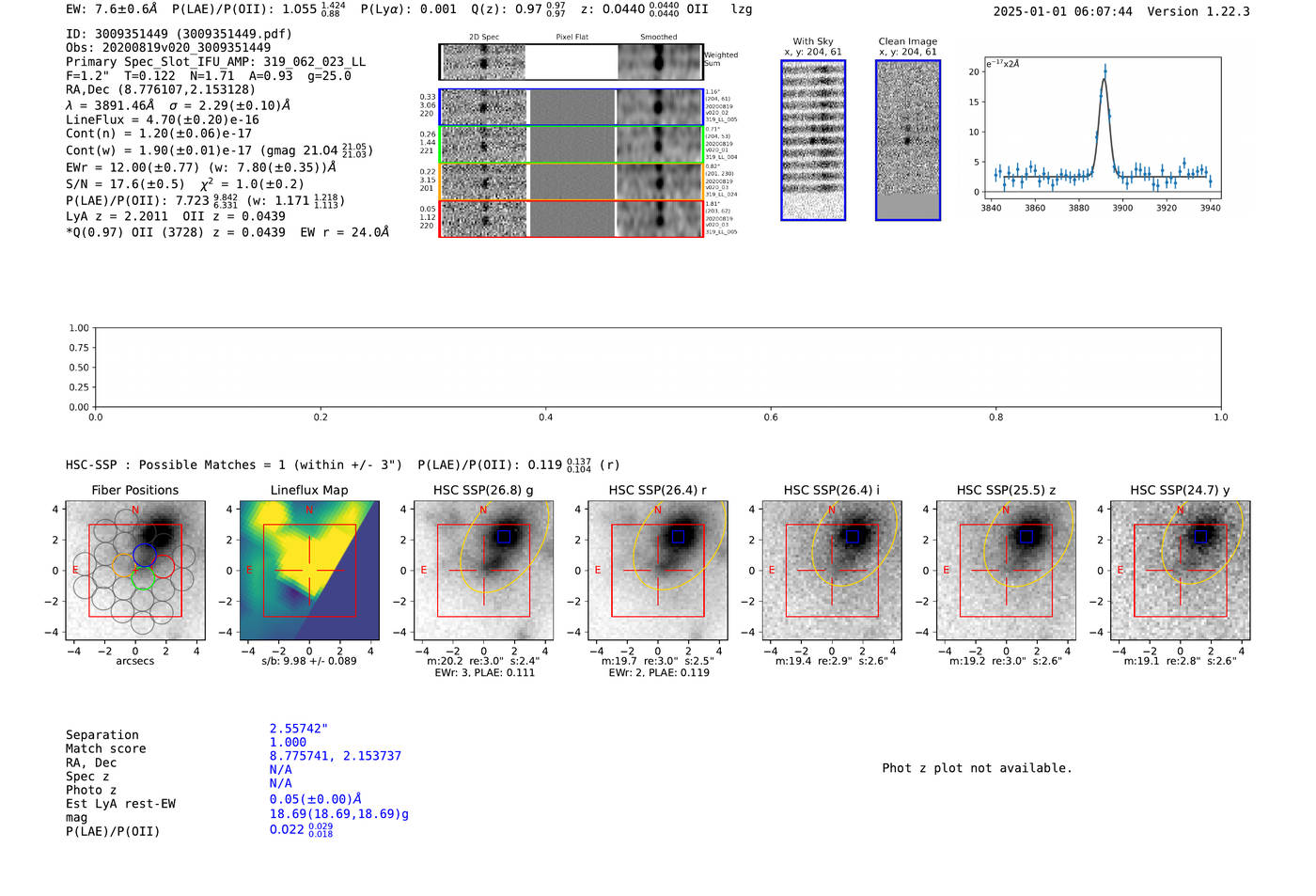The height and width of the screenshot is (896, 1316).
Task: Open the Fiber Positions image
Action: coord(135,571)
